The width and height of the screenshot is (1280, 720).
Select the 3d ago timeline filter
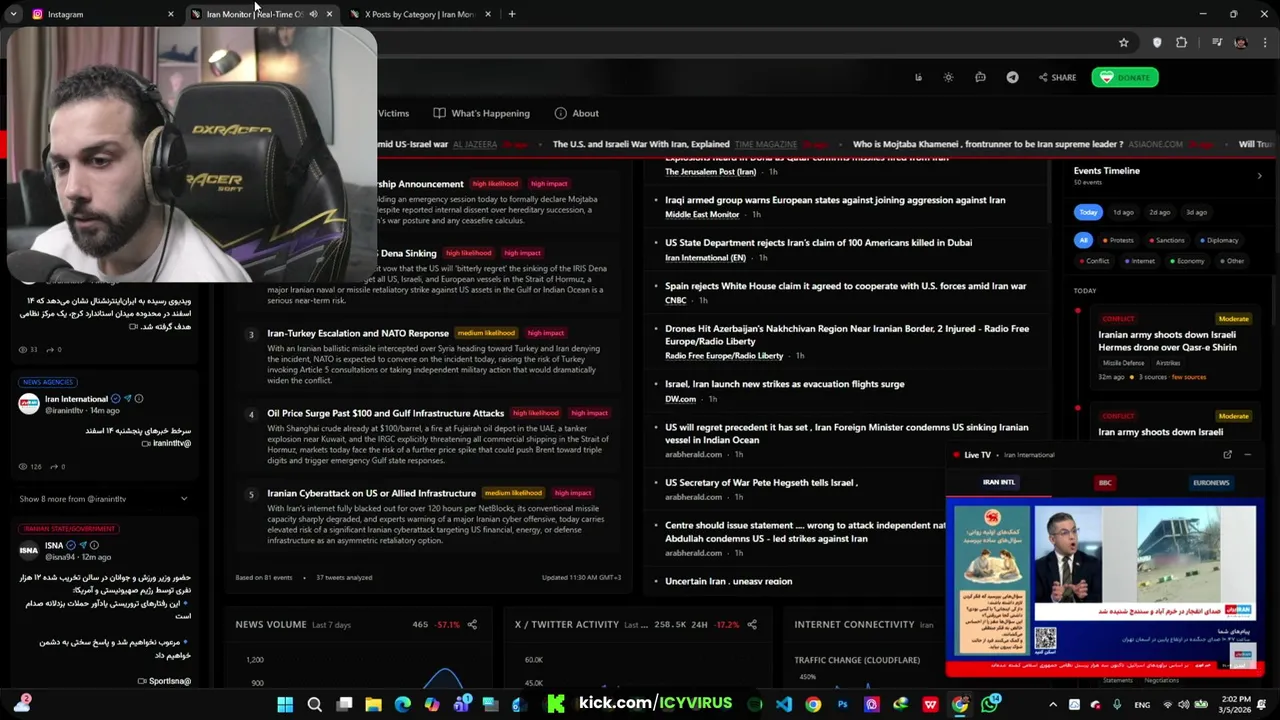tap(1196, 212)
